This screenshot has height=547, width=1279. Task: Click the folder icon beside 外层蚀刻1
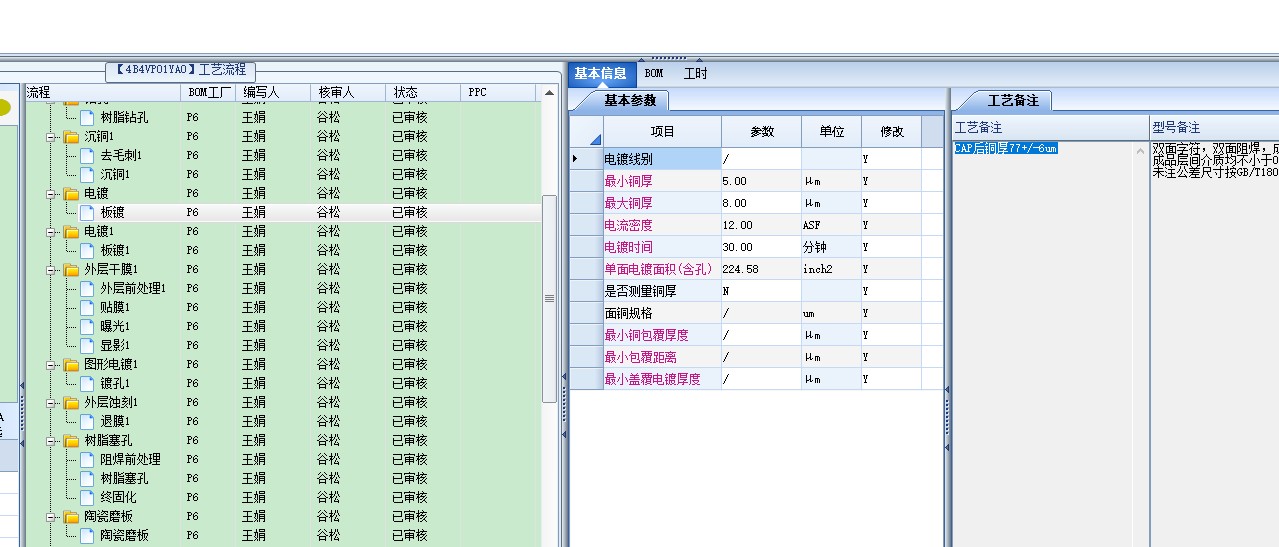click(71, 402)
